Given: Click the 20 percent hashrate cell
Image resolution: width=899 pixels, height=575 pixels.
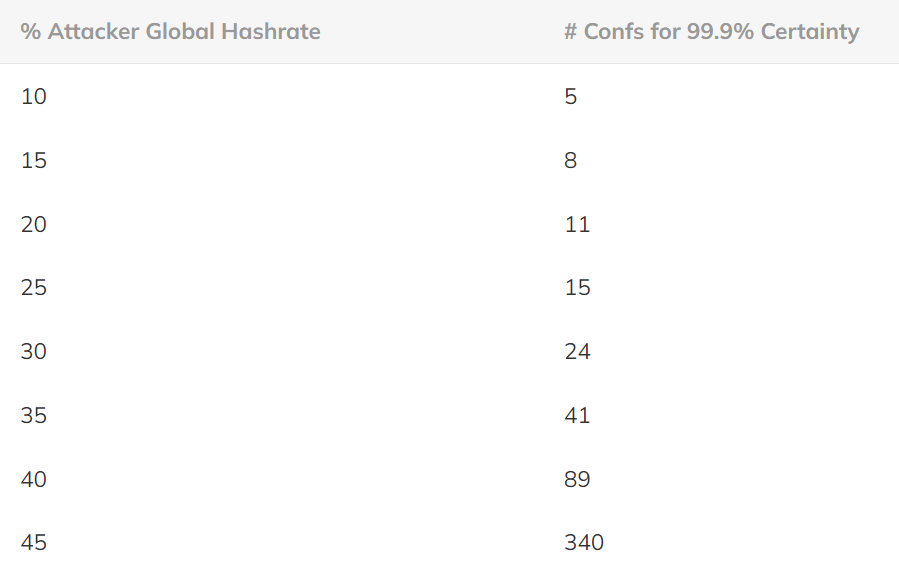Looking at the screenshot, I should point(34,224).
